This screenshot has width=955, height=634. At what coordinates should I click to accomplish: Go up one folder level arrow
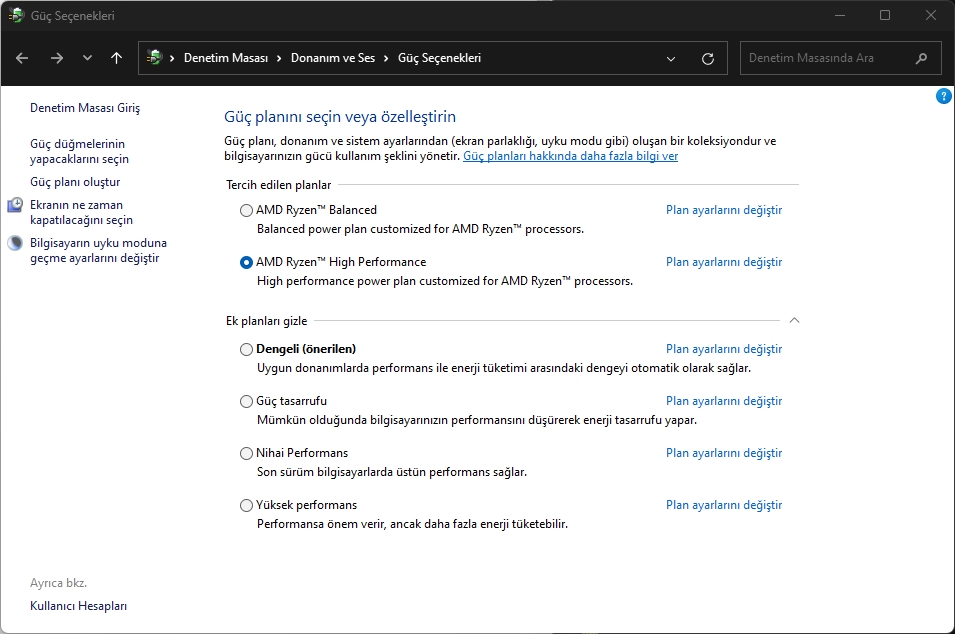[x=116, y=58]
